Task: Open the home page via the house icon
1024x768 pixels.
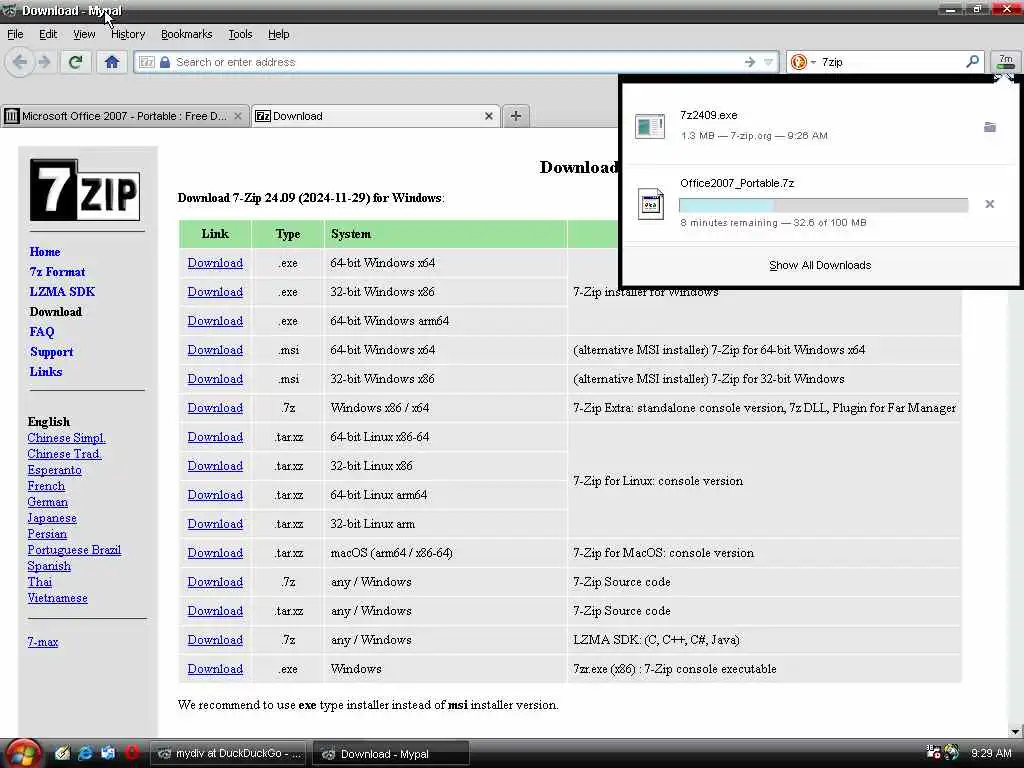Action: 112,62
